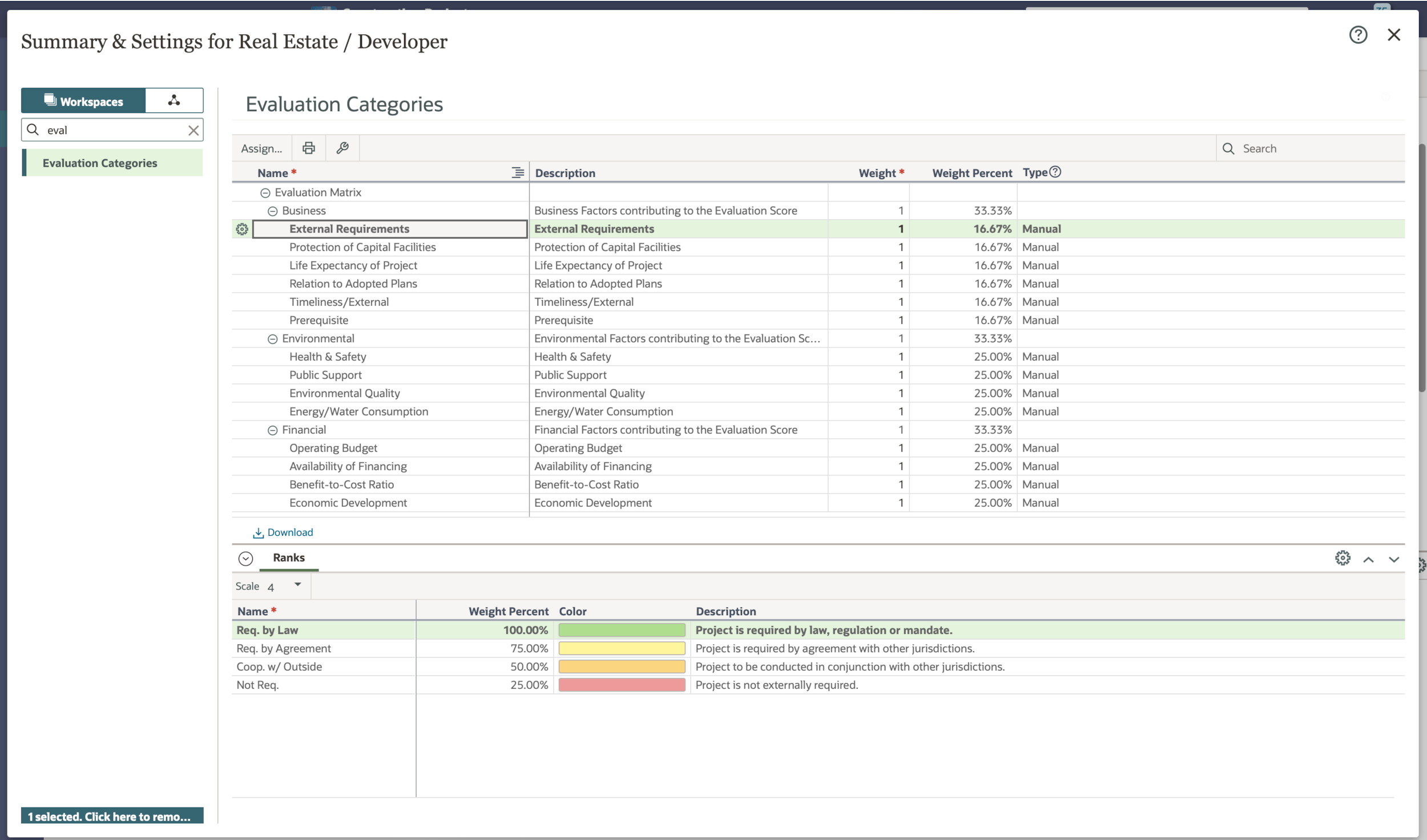Collapse the Evaluation Matrix node
Screen dimensions: 1427x840
pyautogui.click(x=265, y=193)
